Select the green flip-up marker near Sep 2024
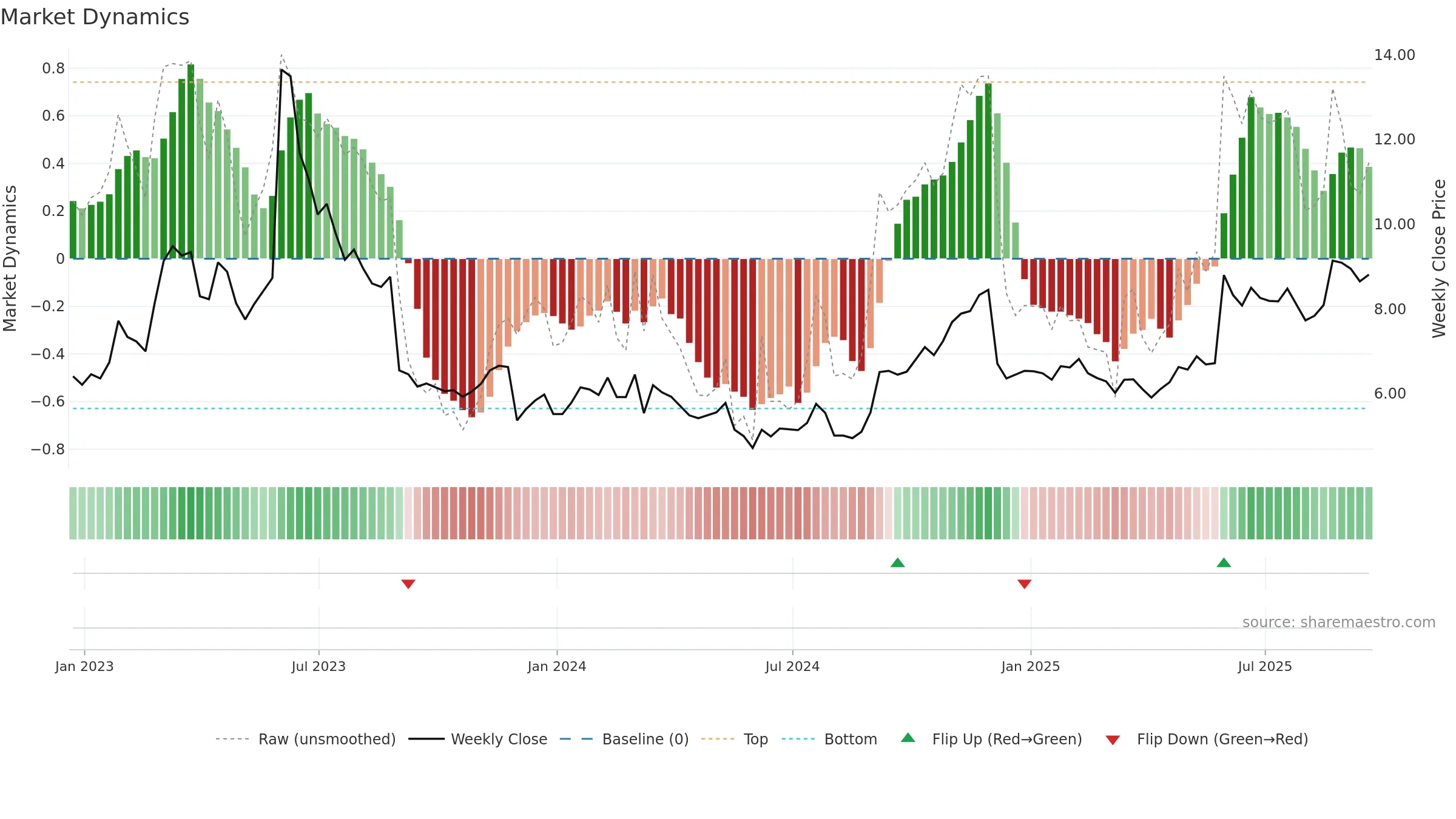This screenshot has height=819, width=1456. click(x=898, y=562)
